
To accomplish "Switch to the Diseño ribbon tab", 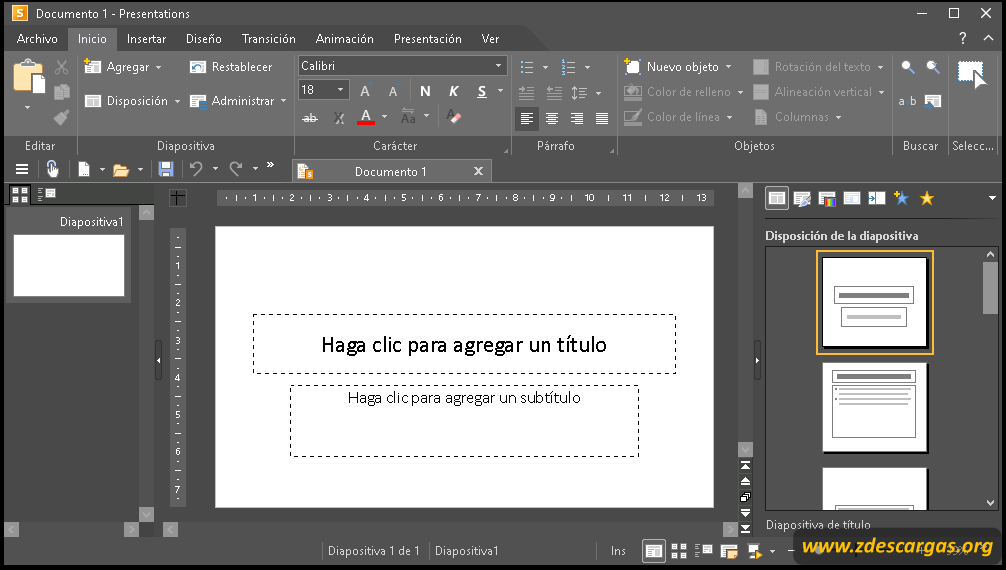I will pyautogui.click(x=204, y=39).
